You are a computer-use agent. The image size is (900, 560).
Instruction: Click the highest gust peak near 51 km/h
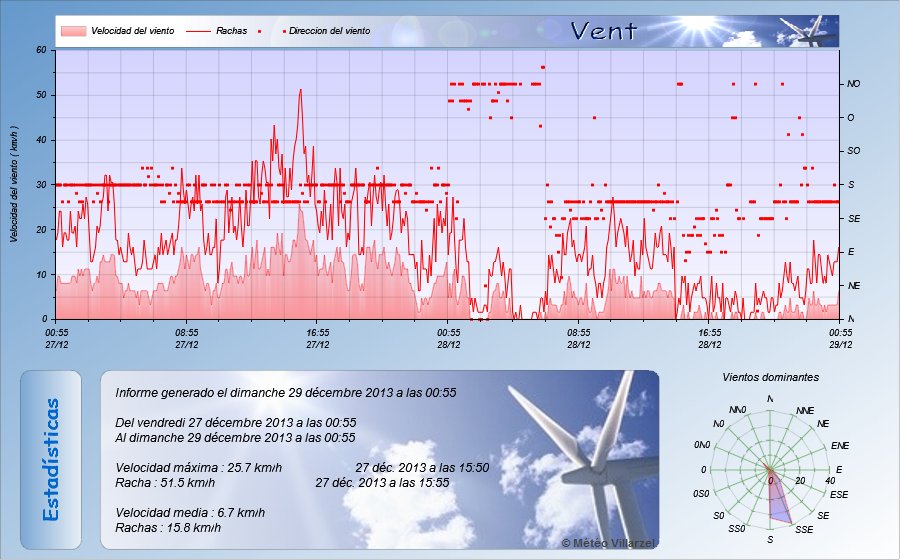(x=300, y=90)
